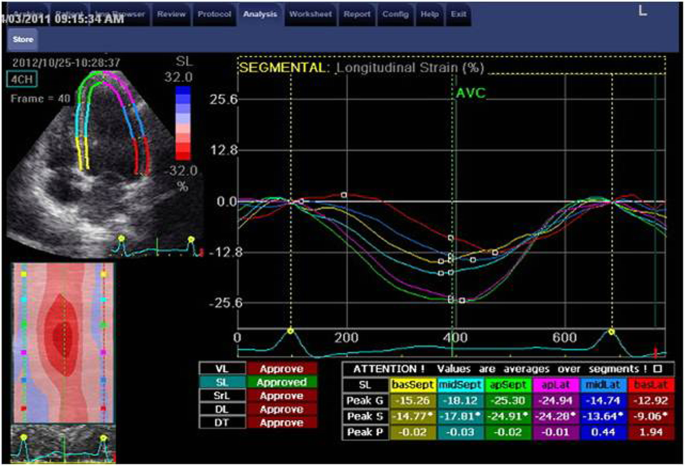The height and width of the screenshot is (466, 685).
Task: Switch to the Protocol tab
Action: pyautogui.click(x=213, y=15)
